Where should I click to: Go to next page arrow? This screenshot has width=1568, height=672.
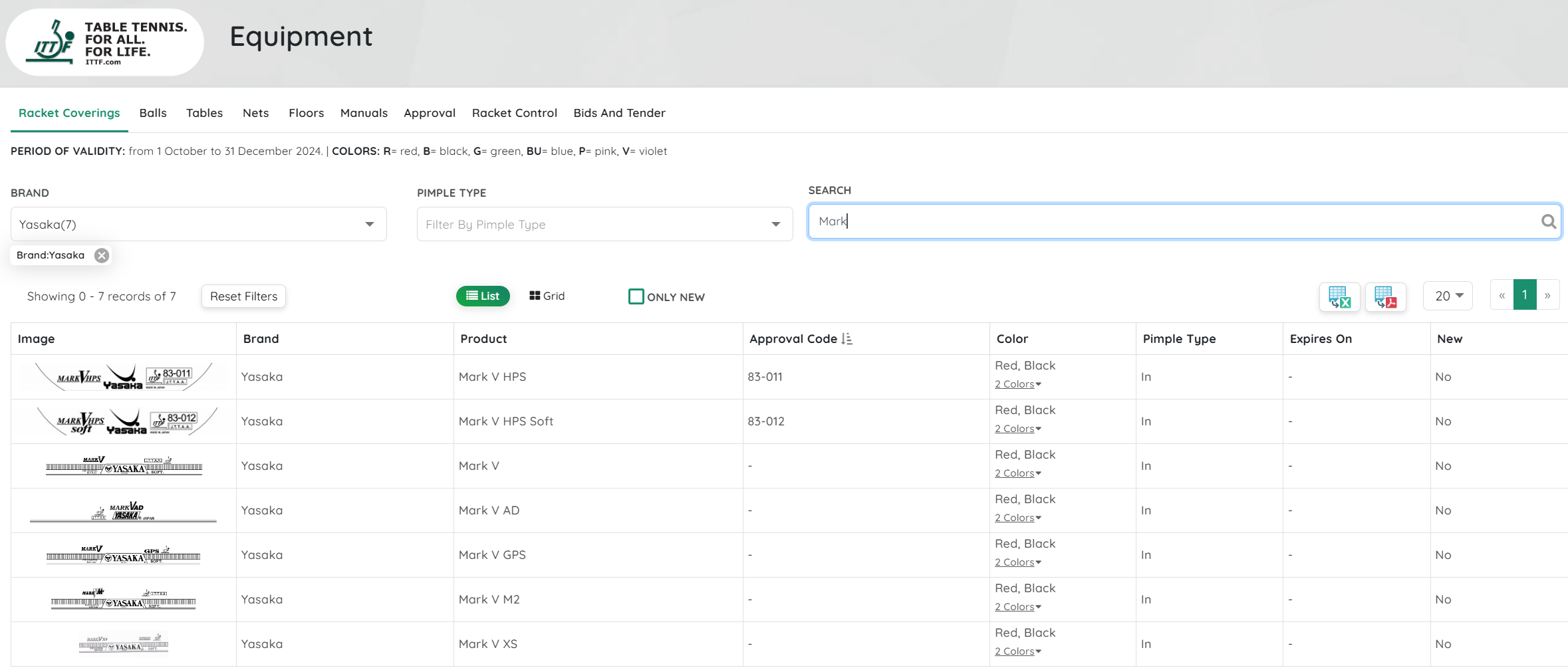coord(1547,295)
